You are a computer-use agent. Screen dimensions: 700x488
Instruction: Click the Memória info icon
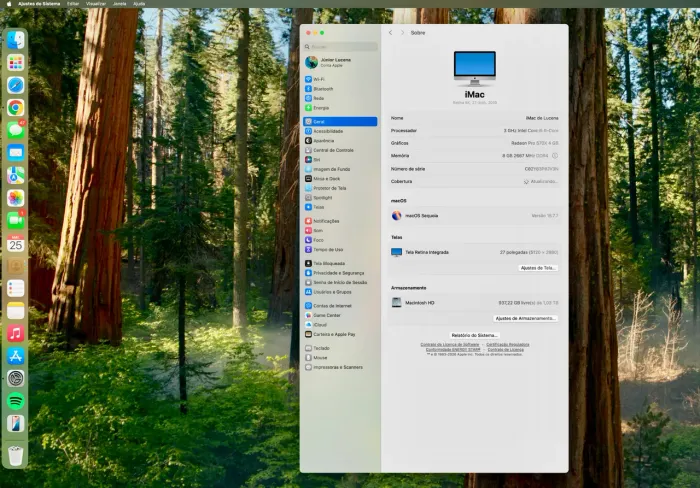point(555,156)
